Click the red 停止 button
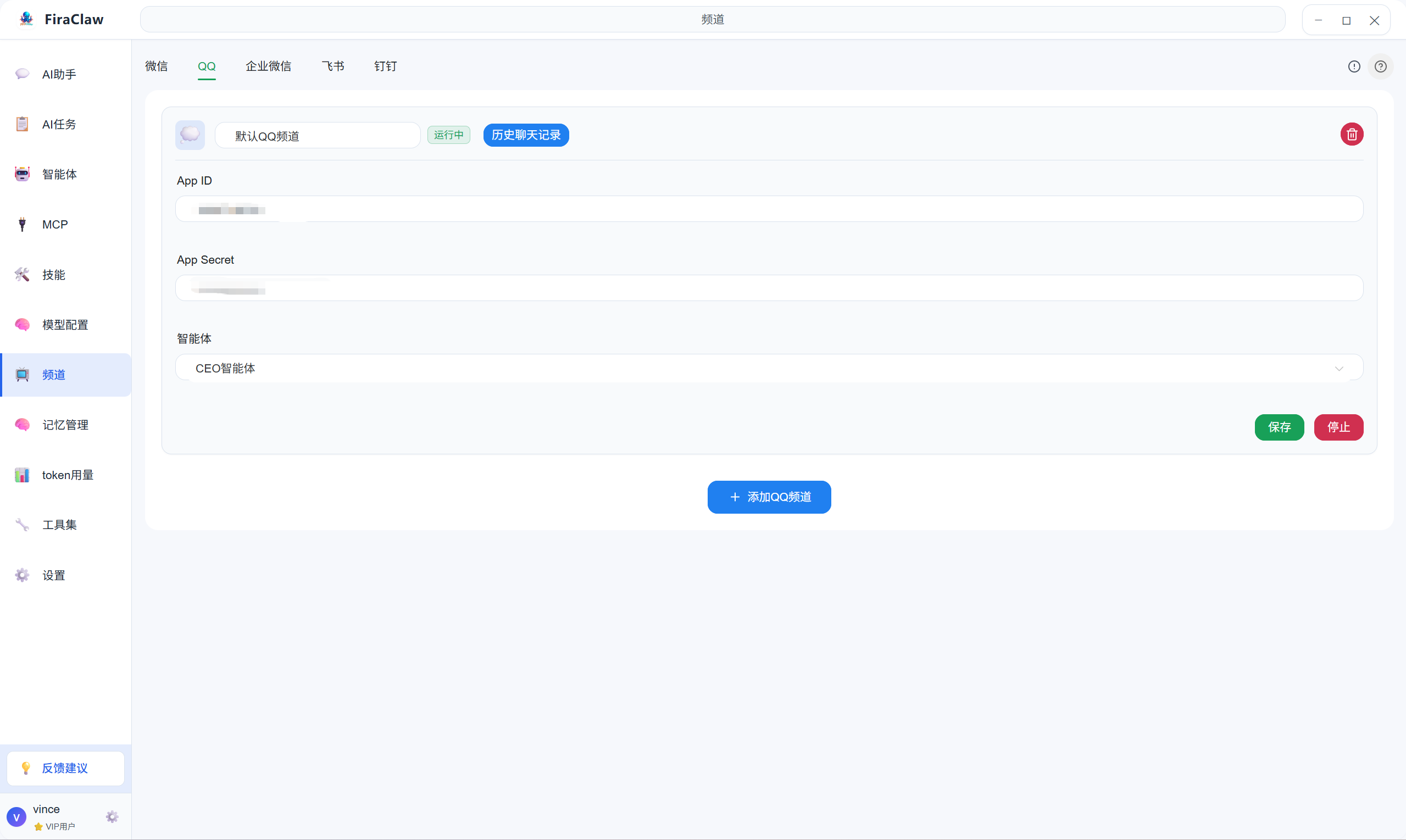 (1338, 427)
